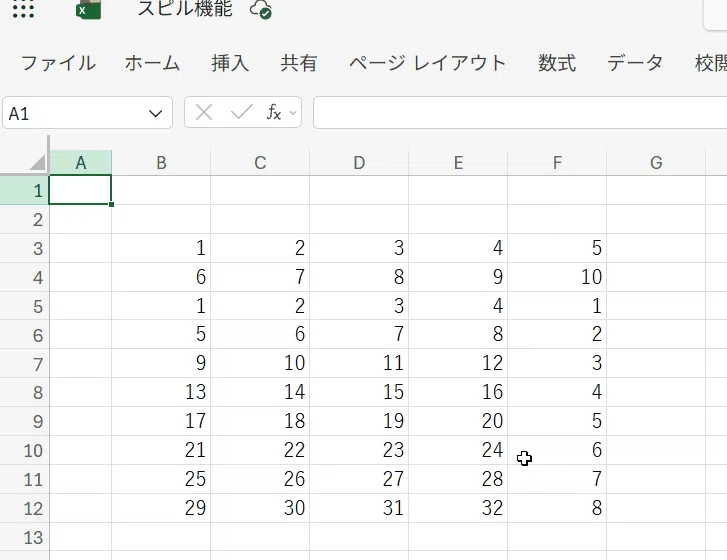This screenshot has height=560, width=727.
Task: Select cell C10 containing 22
Action: 260,450
